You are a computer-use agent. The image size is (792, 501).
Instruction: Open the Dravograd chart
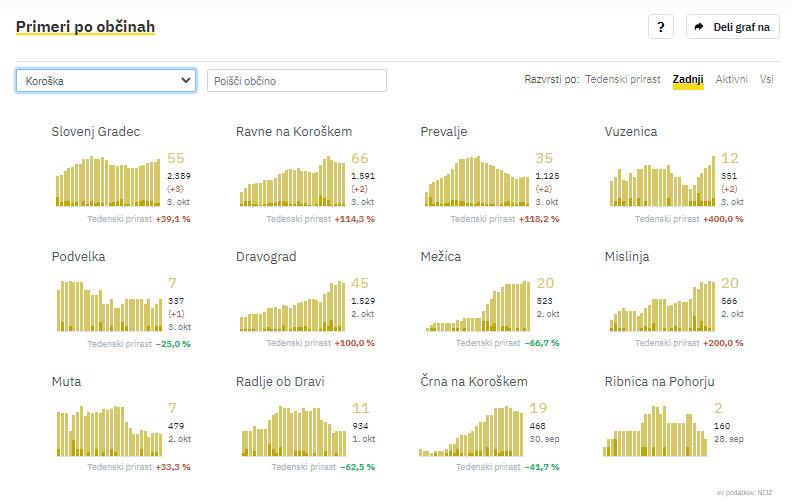[x=292, y=306]
